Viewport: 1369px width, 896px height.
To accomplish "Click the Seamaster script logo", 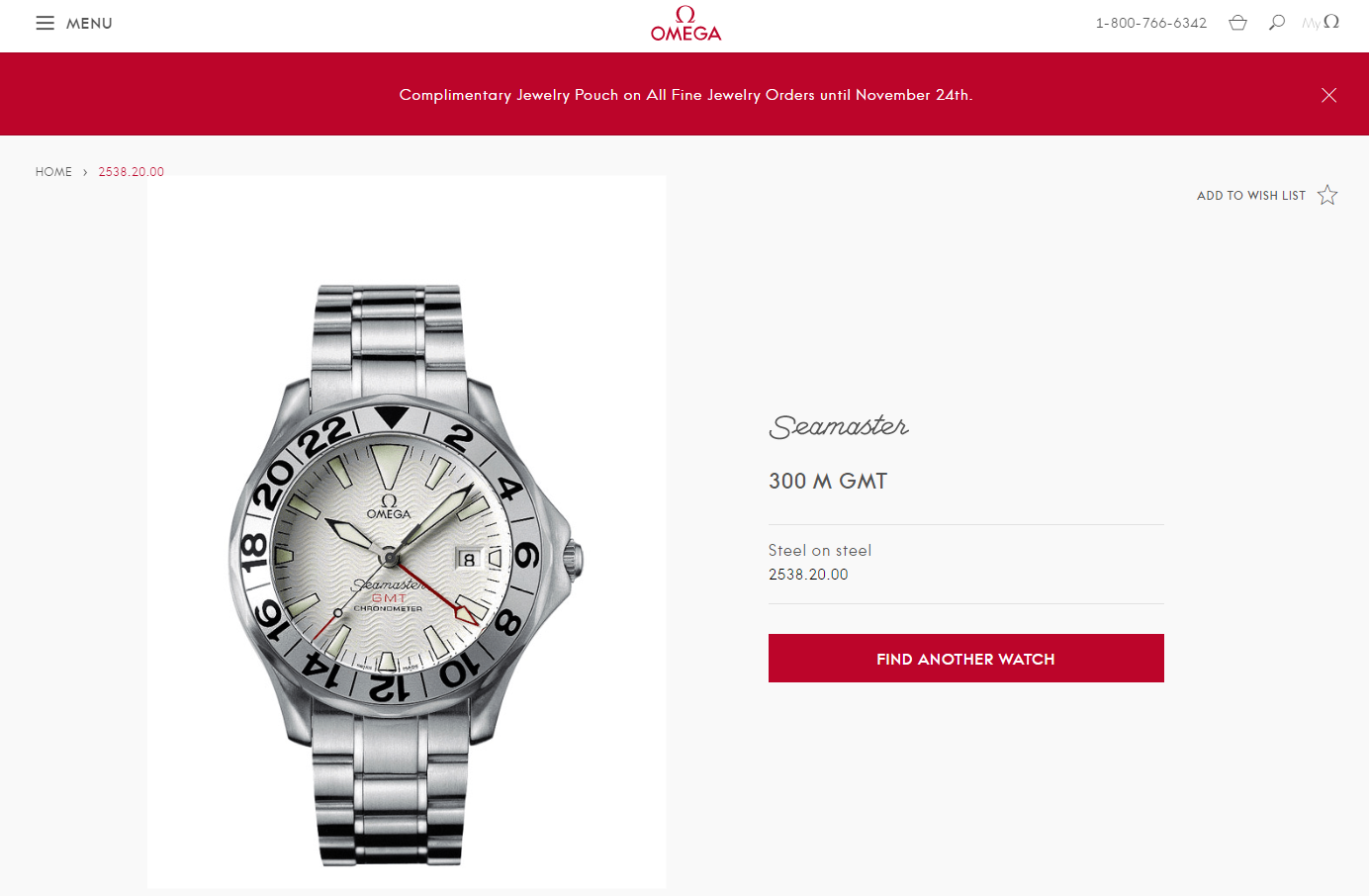I will point(839,426).
